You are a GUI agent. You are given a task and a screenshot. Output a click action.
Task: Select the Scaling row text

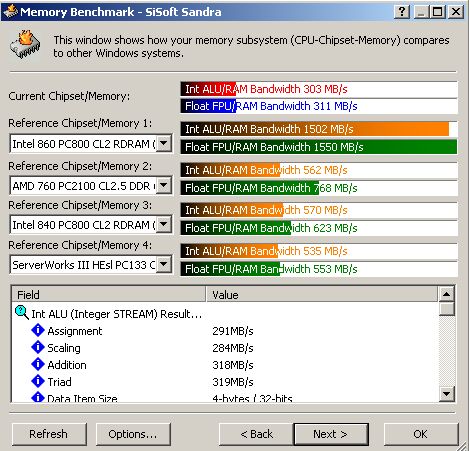pyautogui.click(x=64, y=348)
